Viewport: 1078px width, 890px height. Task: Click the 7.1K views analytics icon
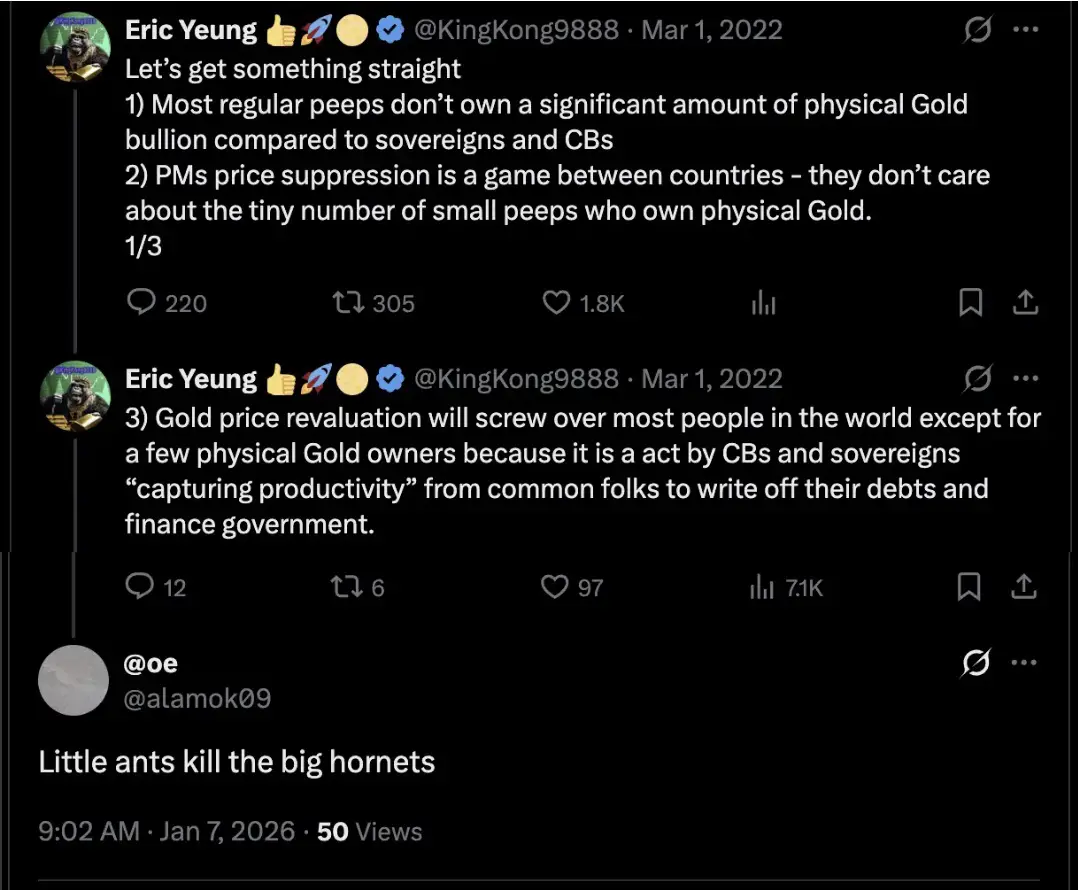click(x=763, y=587)
